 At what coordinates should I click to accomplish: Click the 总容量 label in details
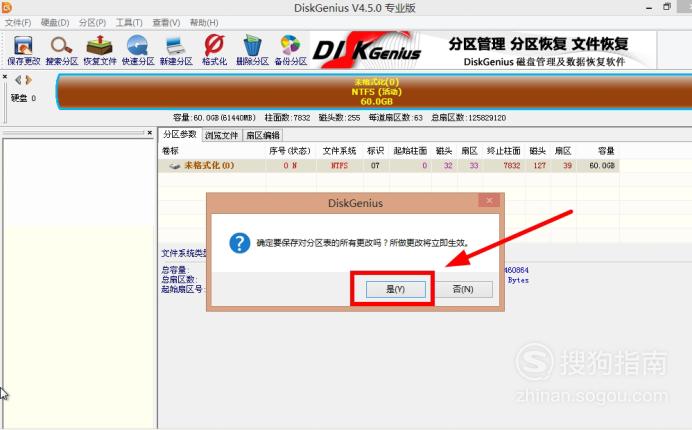[175, 270]
